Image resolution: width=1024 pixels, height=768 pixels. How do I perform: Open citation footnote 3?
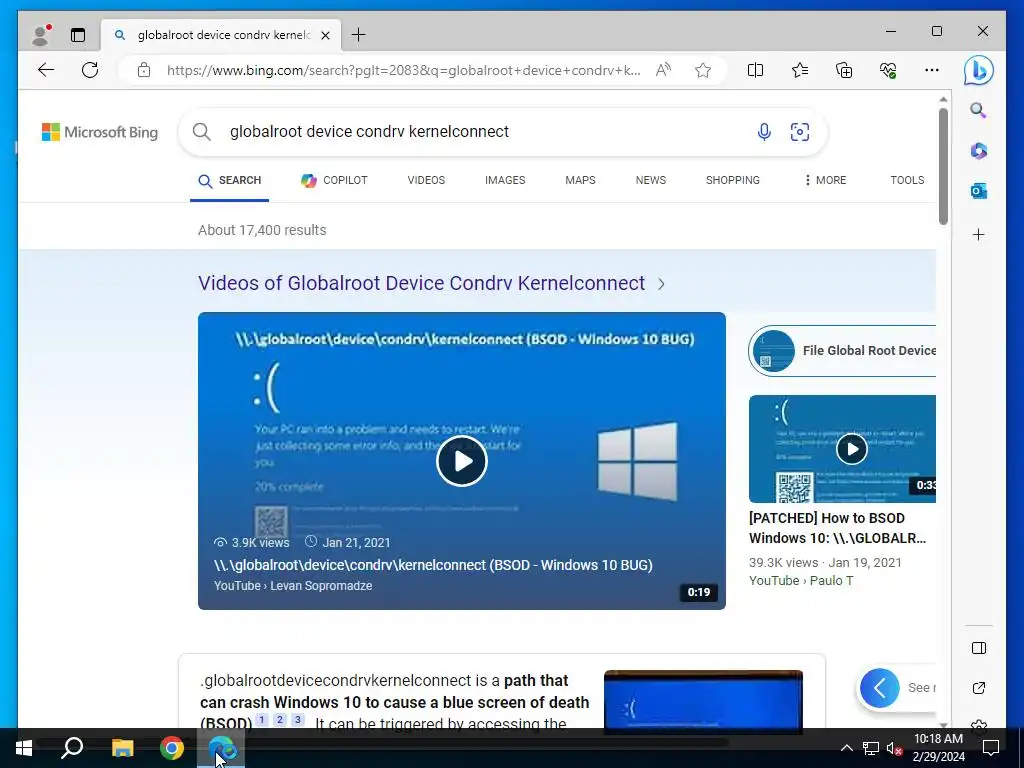[x=298, y=720]
